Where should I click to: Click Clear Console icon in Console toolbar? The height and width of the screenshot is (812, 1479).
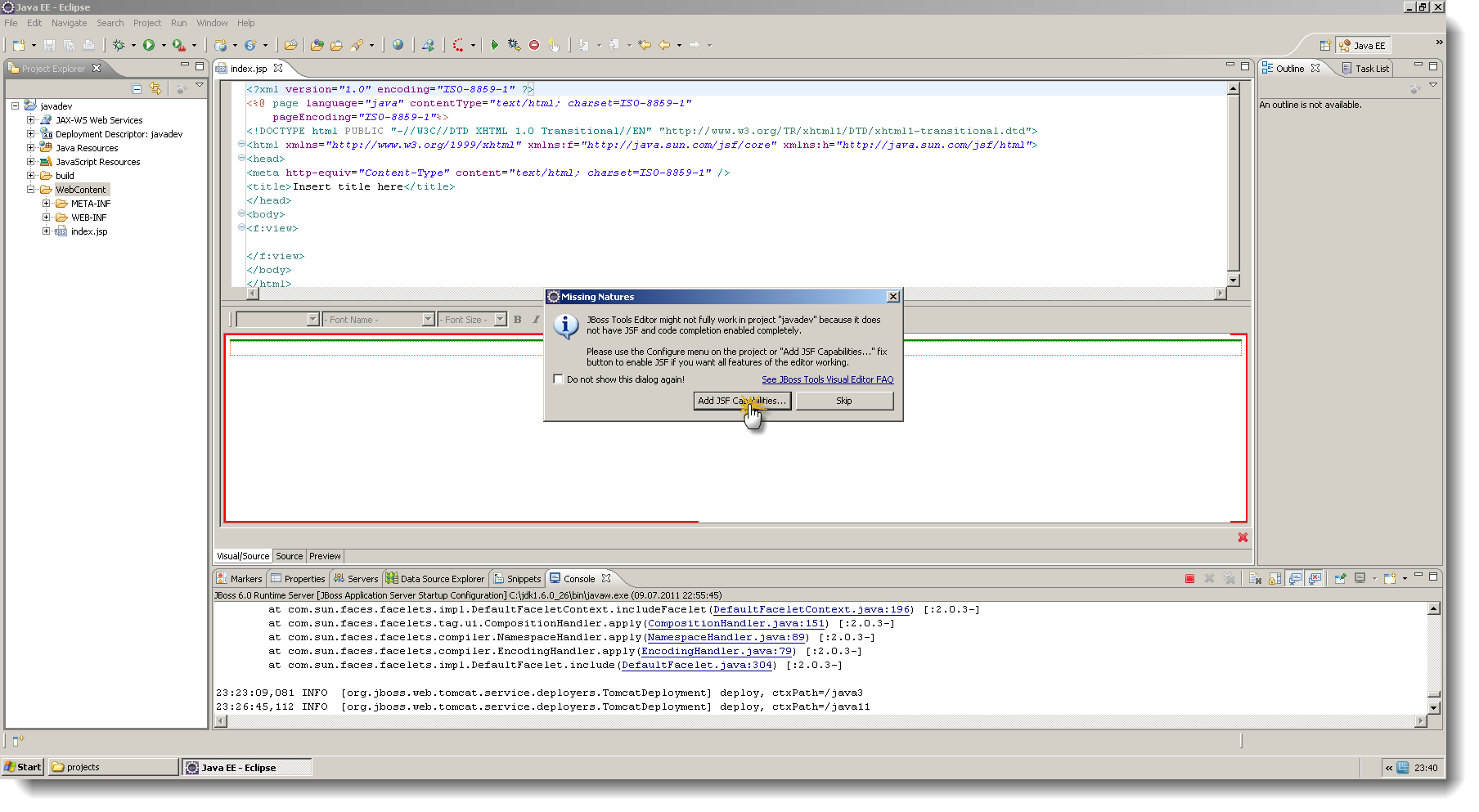pyautogui.click(x=1255, y=579)
